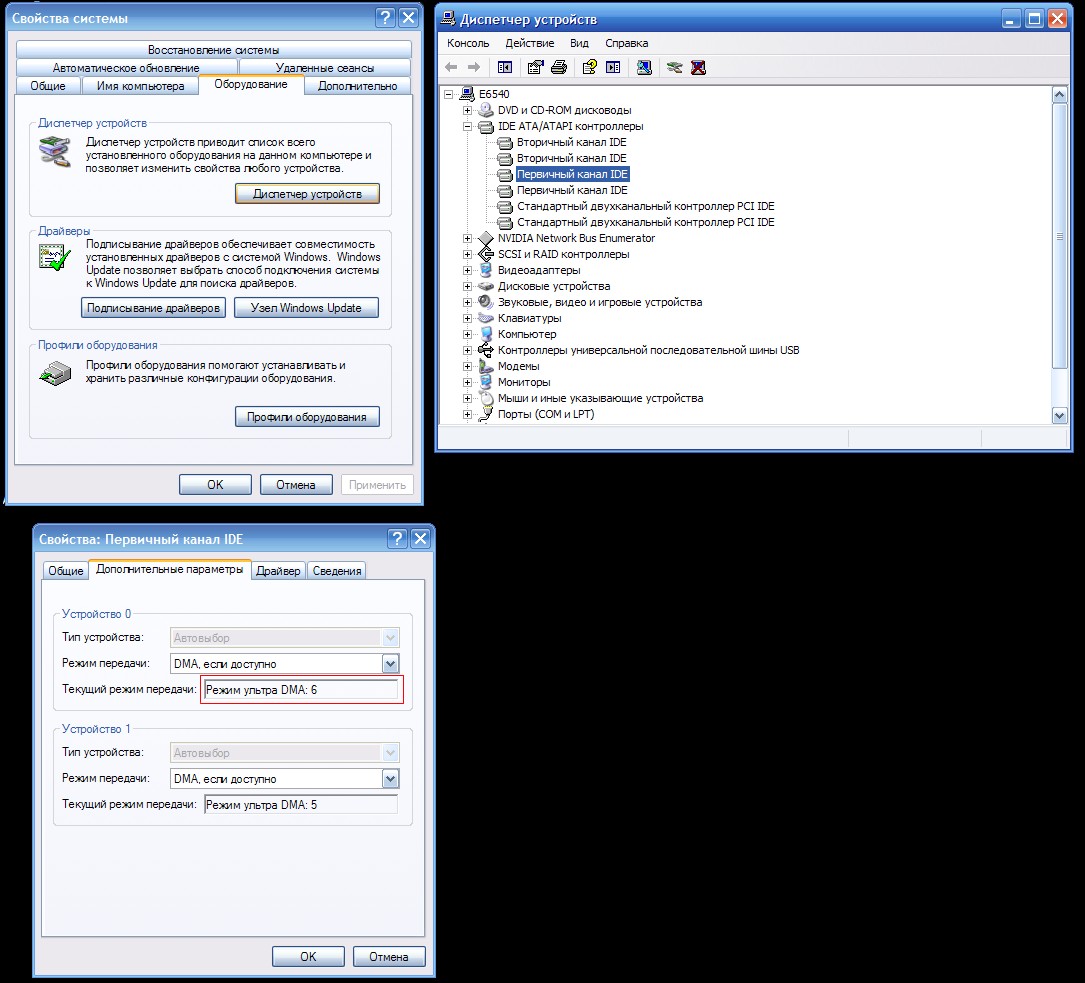Expand the Видеоадаптеры node
Screen dimensions: 1085x983
[467, 270]
